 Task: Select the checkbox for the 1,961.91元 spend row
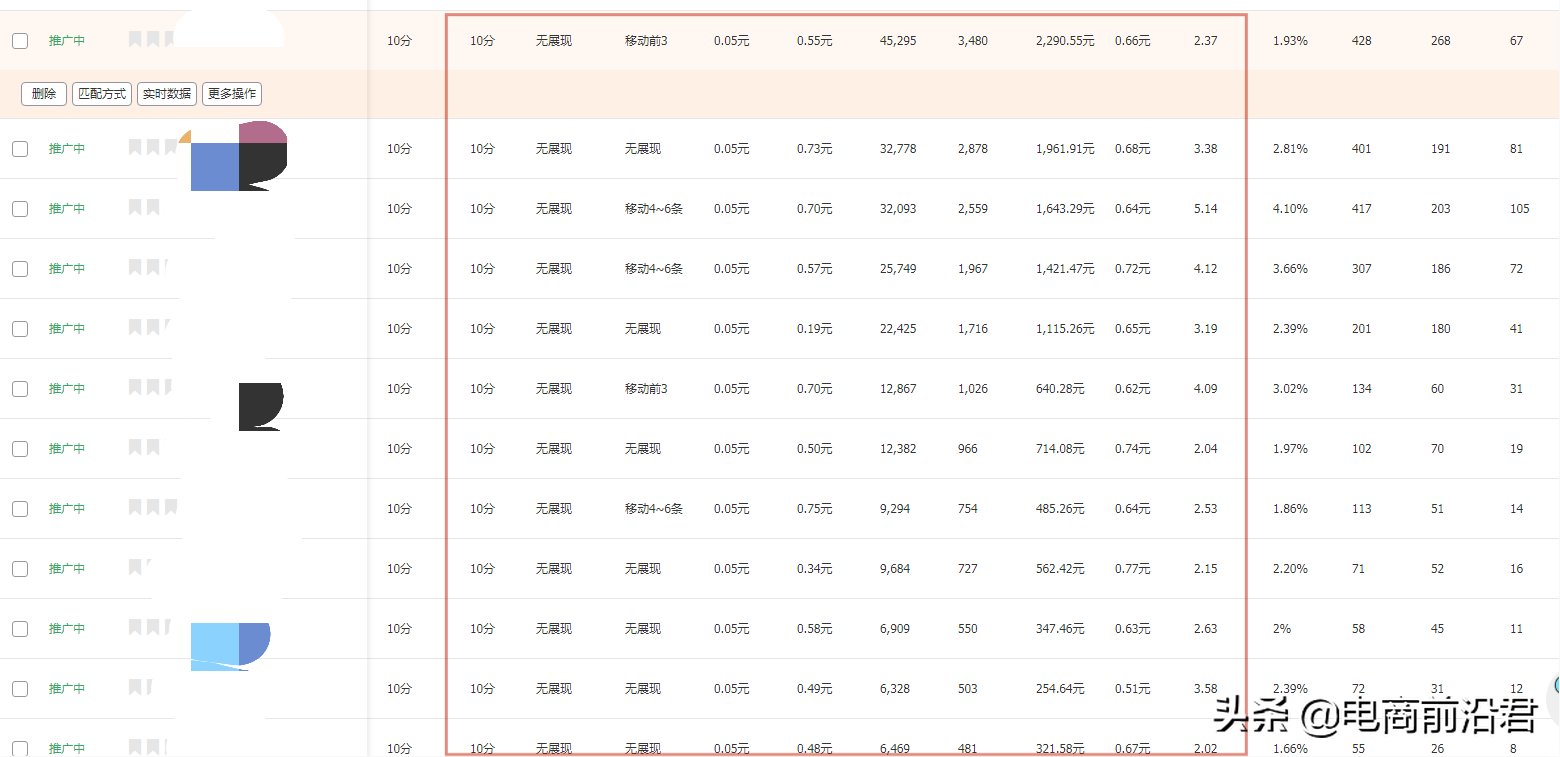tap(20, 149)
